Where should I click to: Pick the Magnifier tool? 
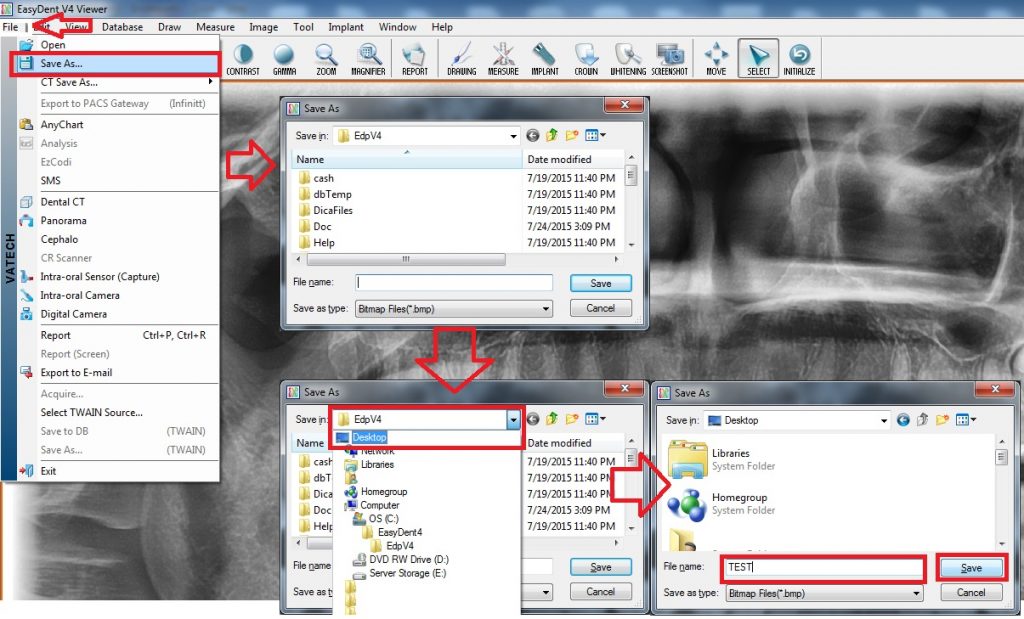pyautogui.click(x=368, y=59)
